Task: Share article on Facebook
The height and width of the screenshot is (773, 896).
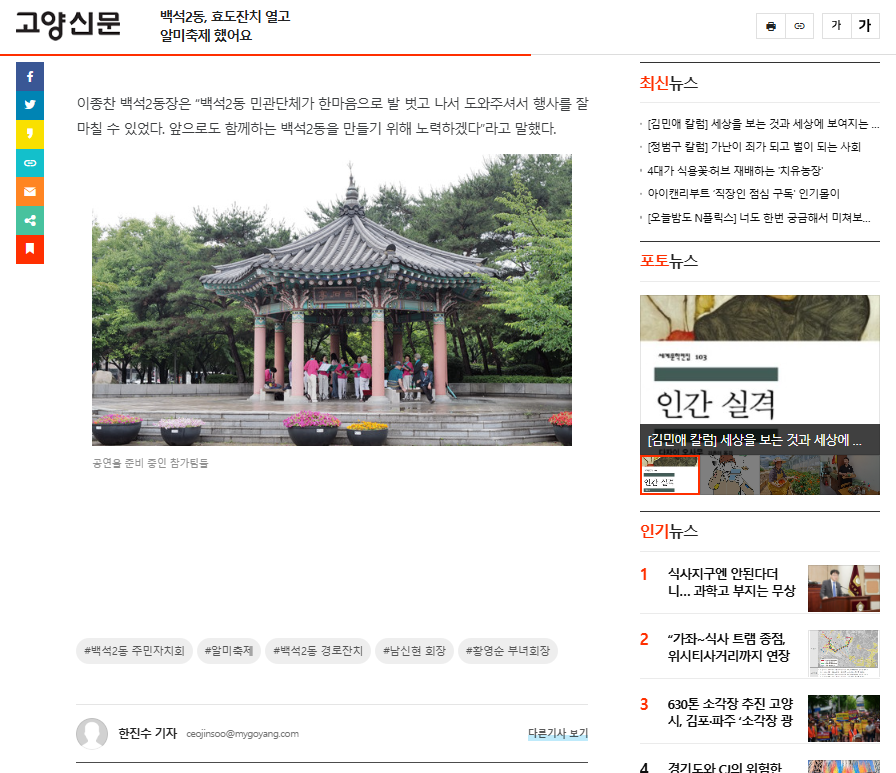Action: coord(30,76)
